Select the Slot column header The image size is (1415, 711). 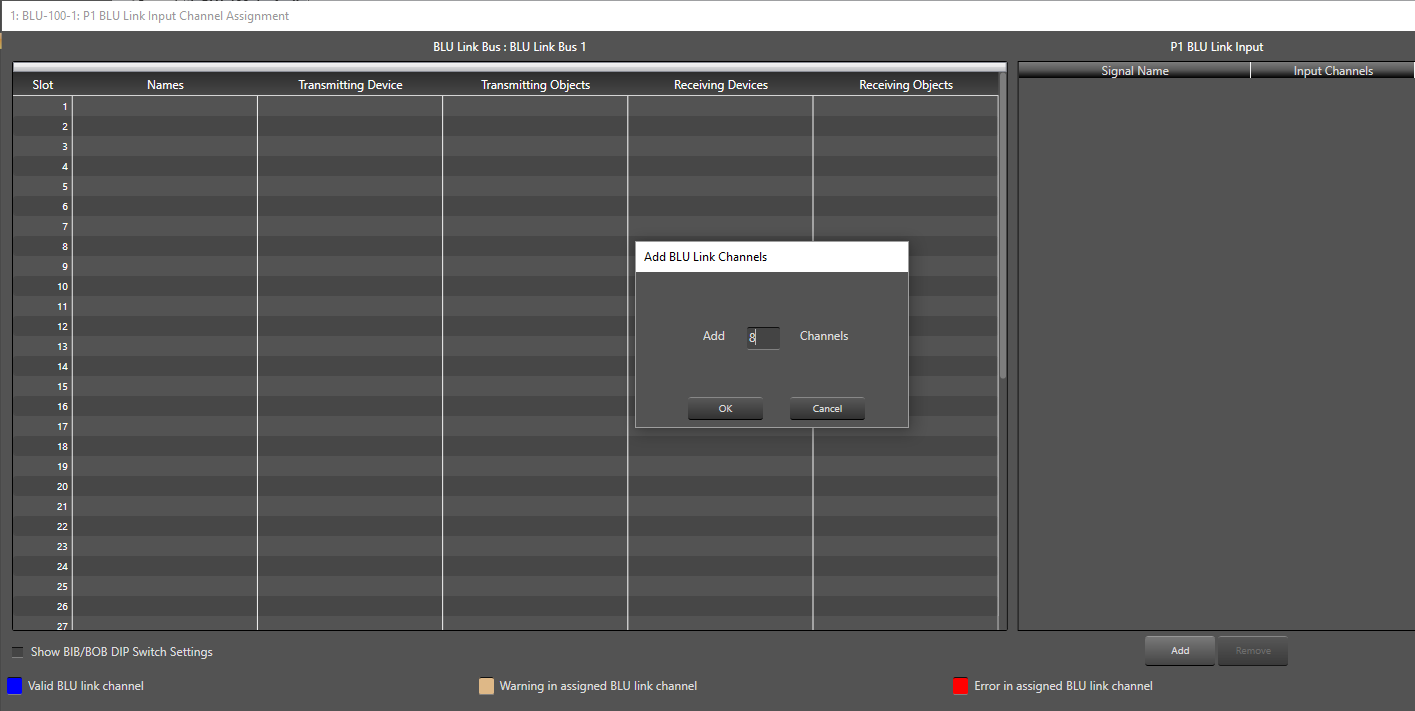pos(42,85)
